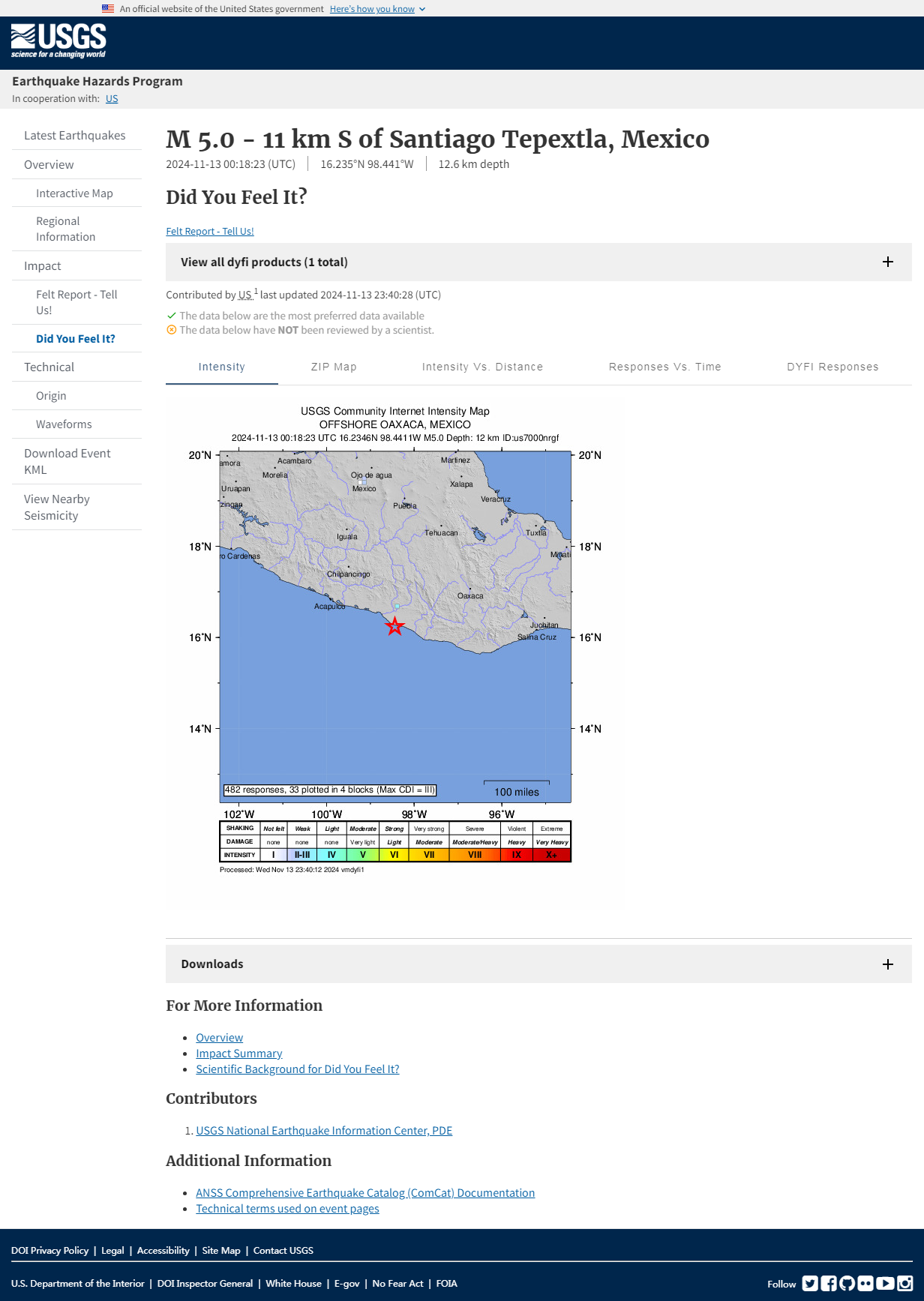
Task: Click the red epicenter star on map
Action: (394, 626)
